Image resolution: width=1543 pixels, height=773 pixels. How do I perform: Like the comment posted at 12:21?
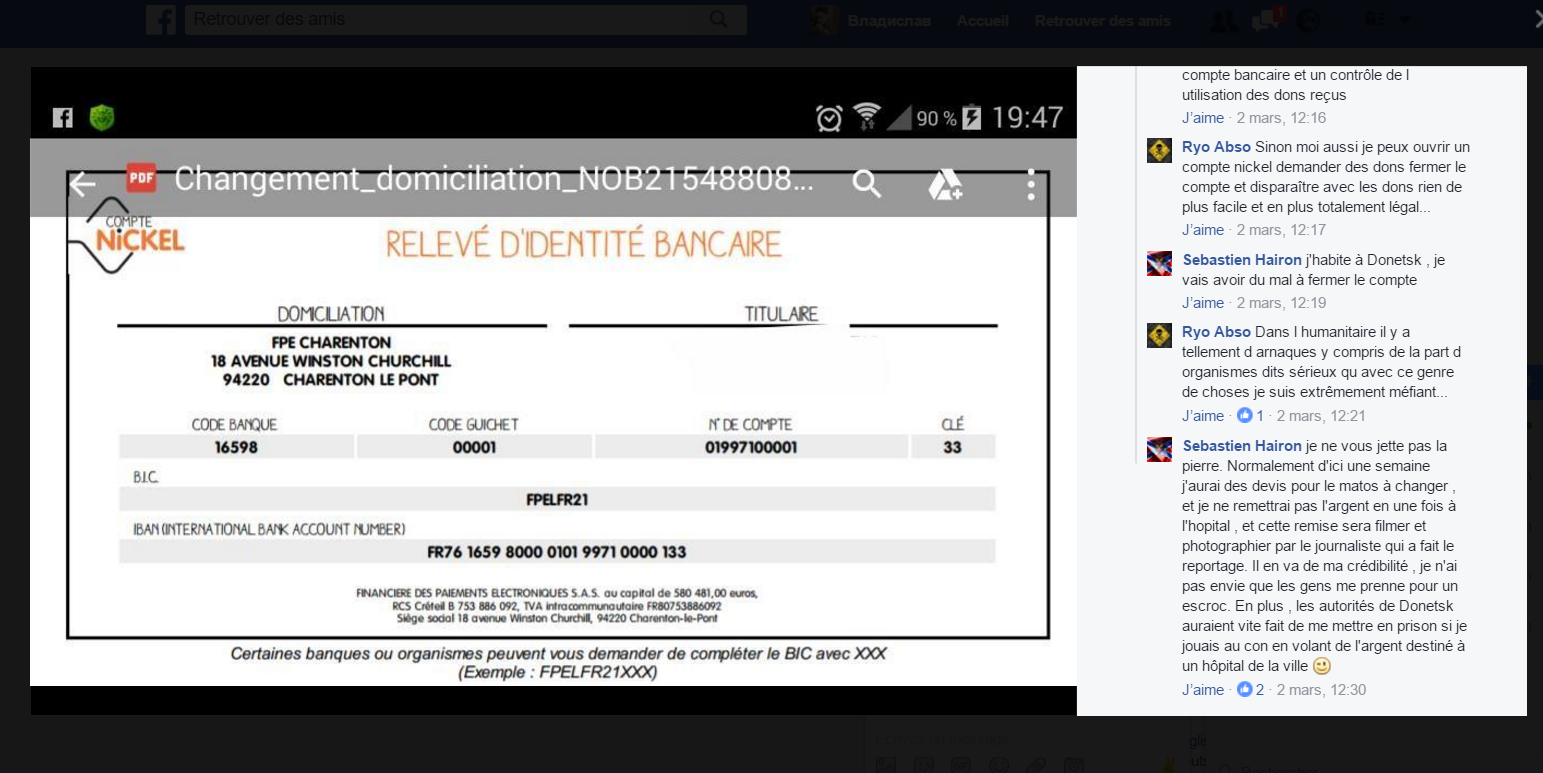1203,416
